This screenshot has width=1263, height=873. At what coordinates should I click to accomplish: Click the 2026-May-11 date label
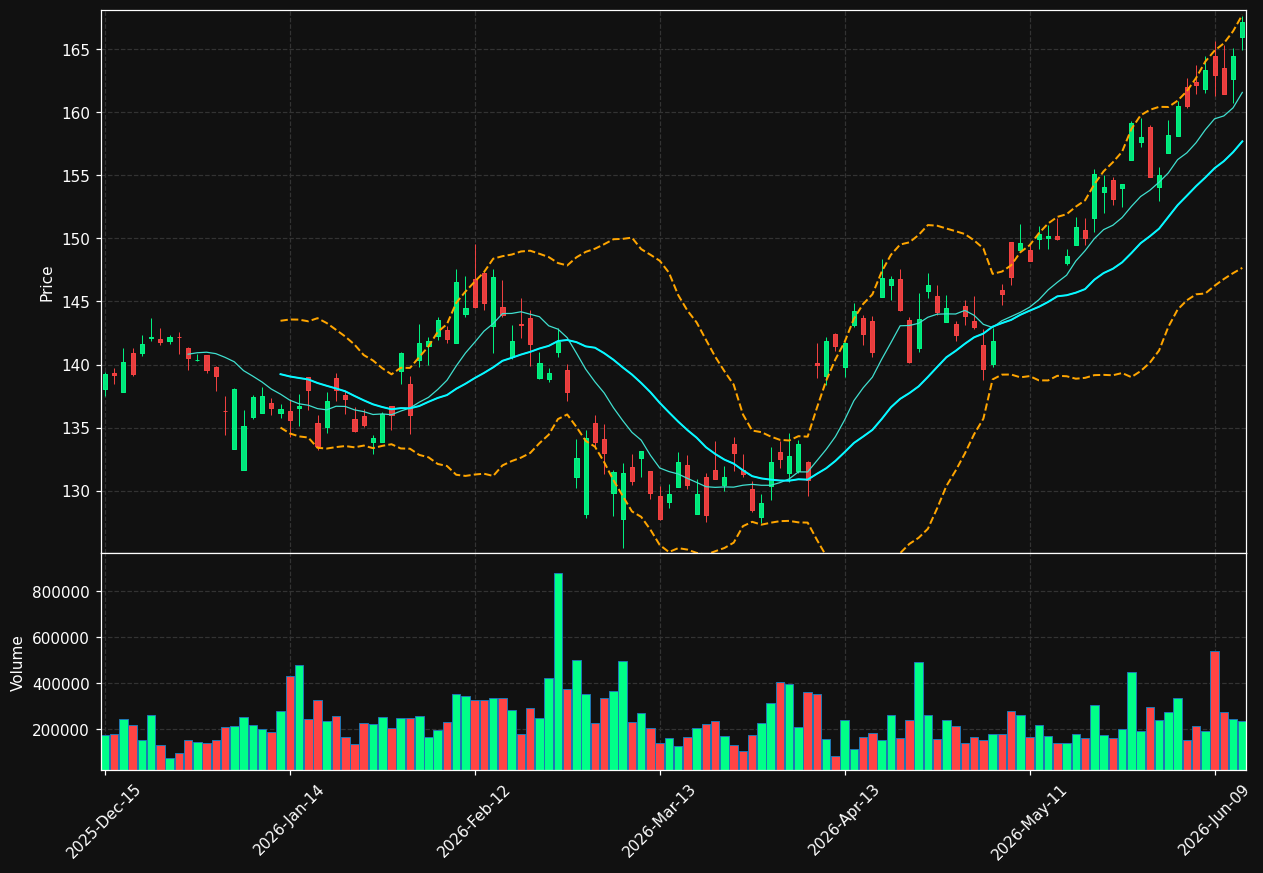pos(1030,820)
